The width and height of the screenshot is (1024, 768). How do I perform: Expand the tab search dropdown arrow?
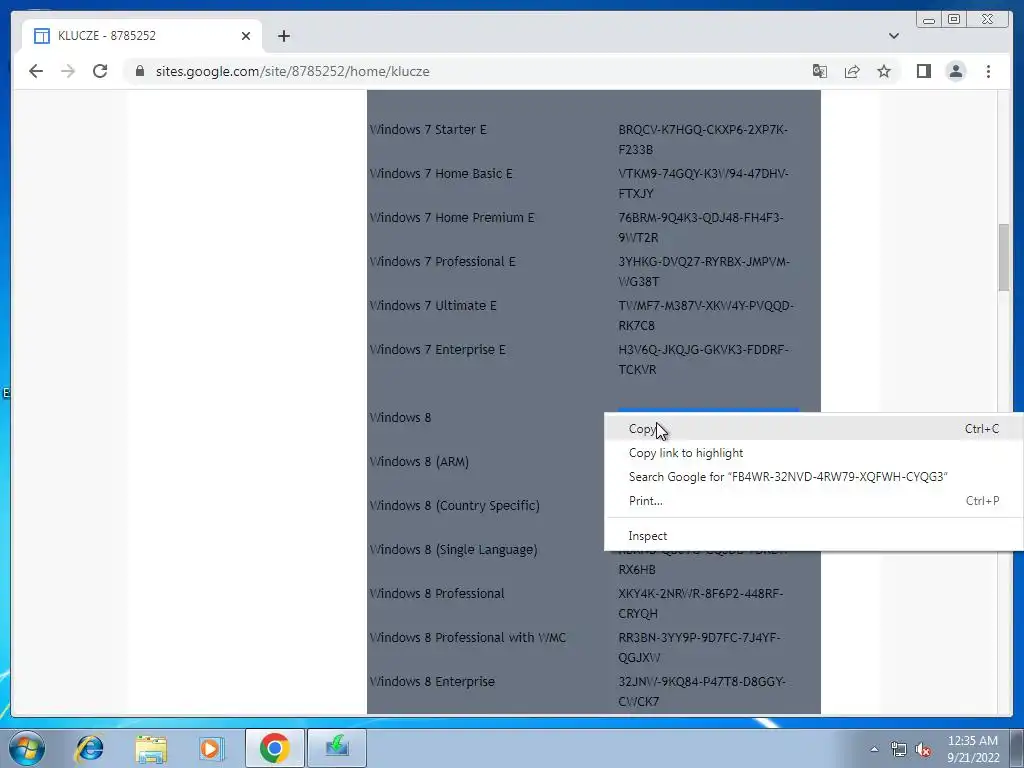click(x=894, y=36)
